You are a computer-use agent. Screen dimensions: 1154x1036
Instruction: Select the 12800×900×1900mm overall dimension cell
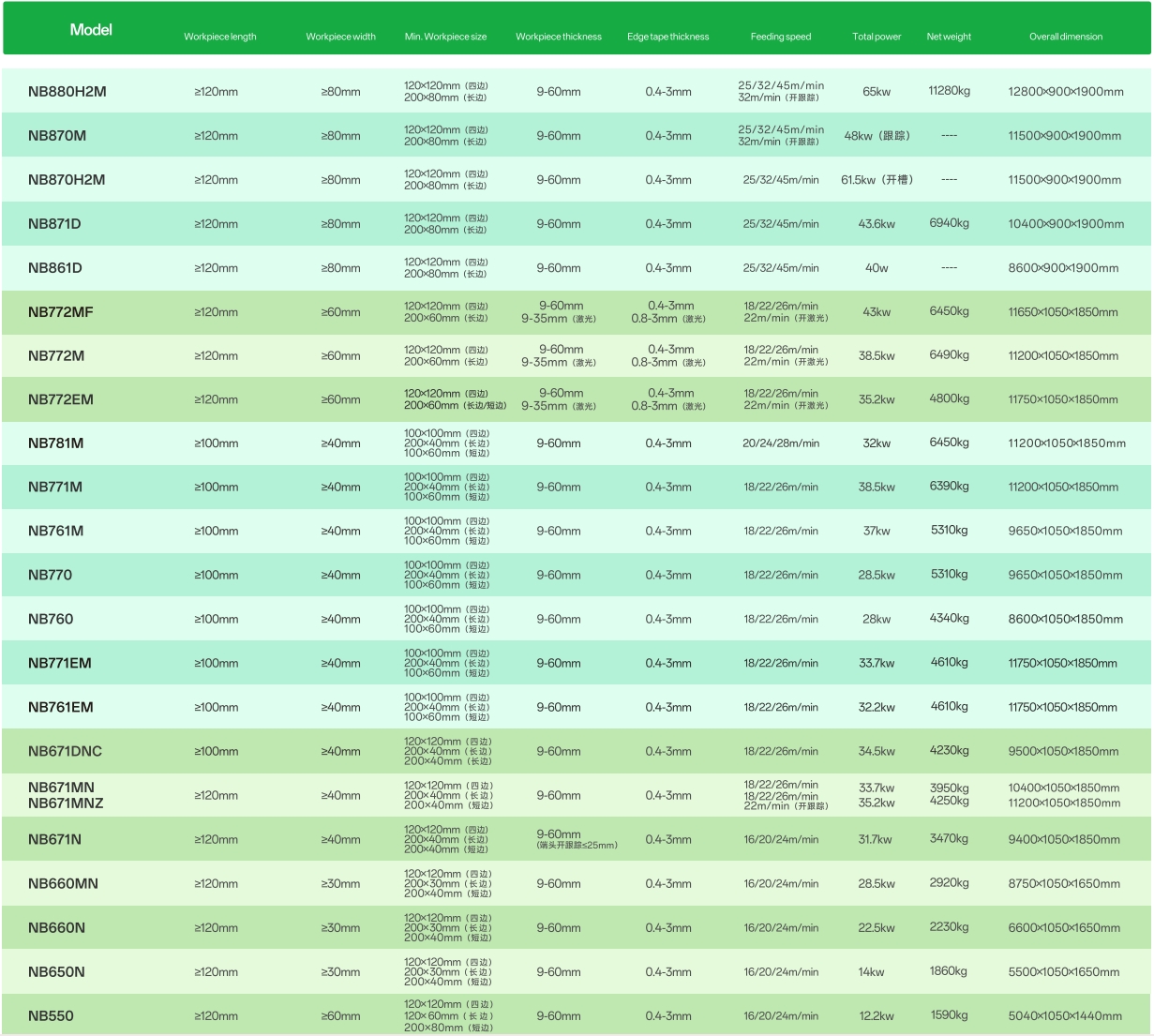pyautogui.click(x=1065, y=92)
